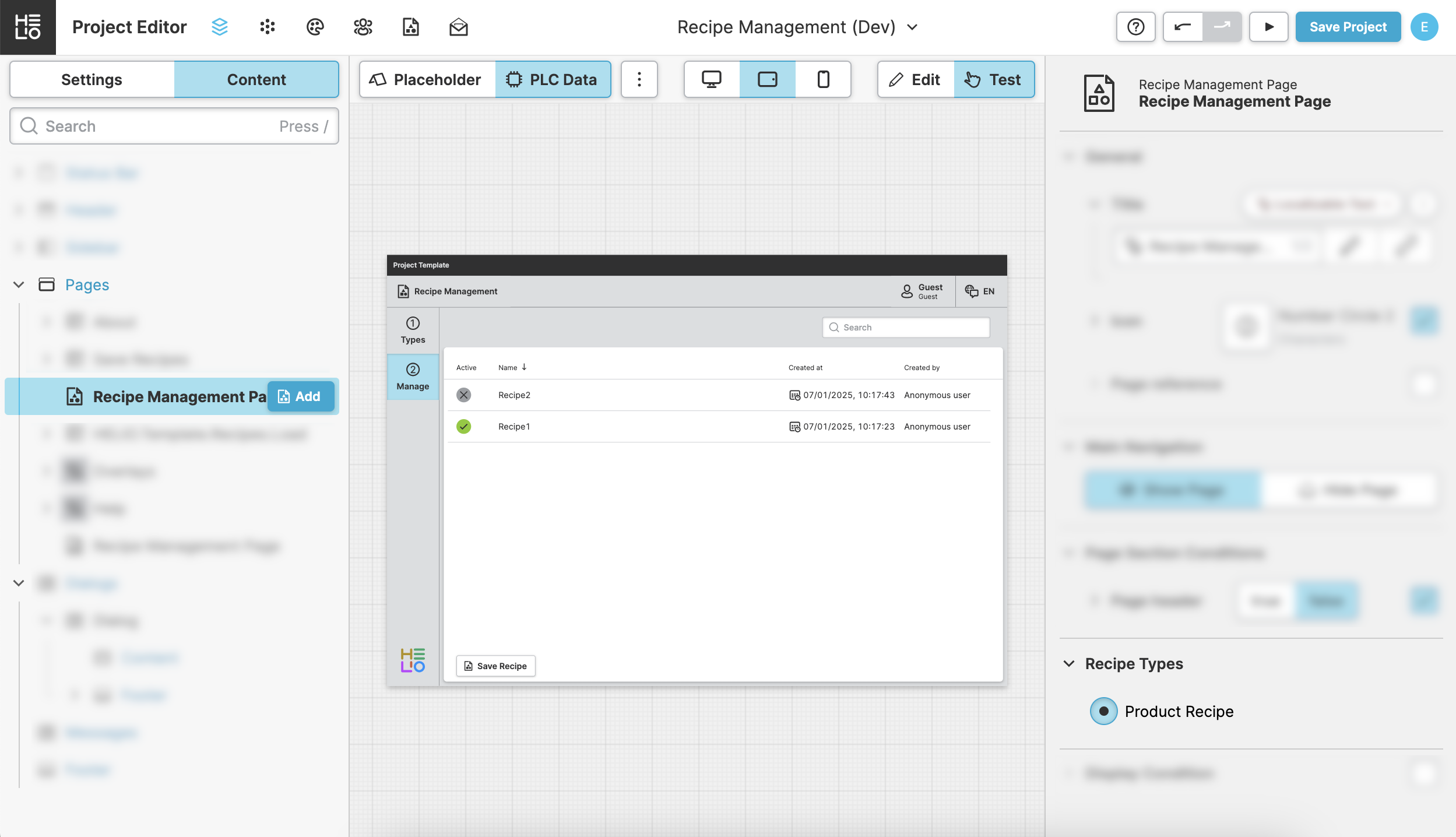Select the Product Recipe radio button
Image resolution: width=1456 pixels, height=837 pixels.
[x=1103, y=711]
